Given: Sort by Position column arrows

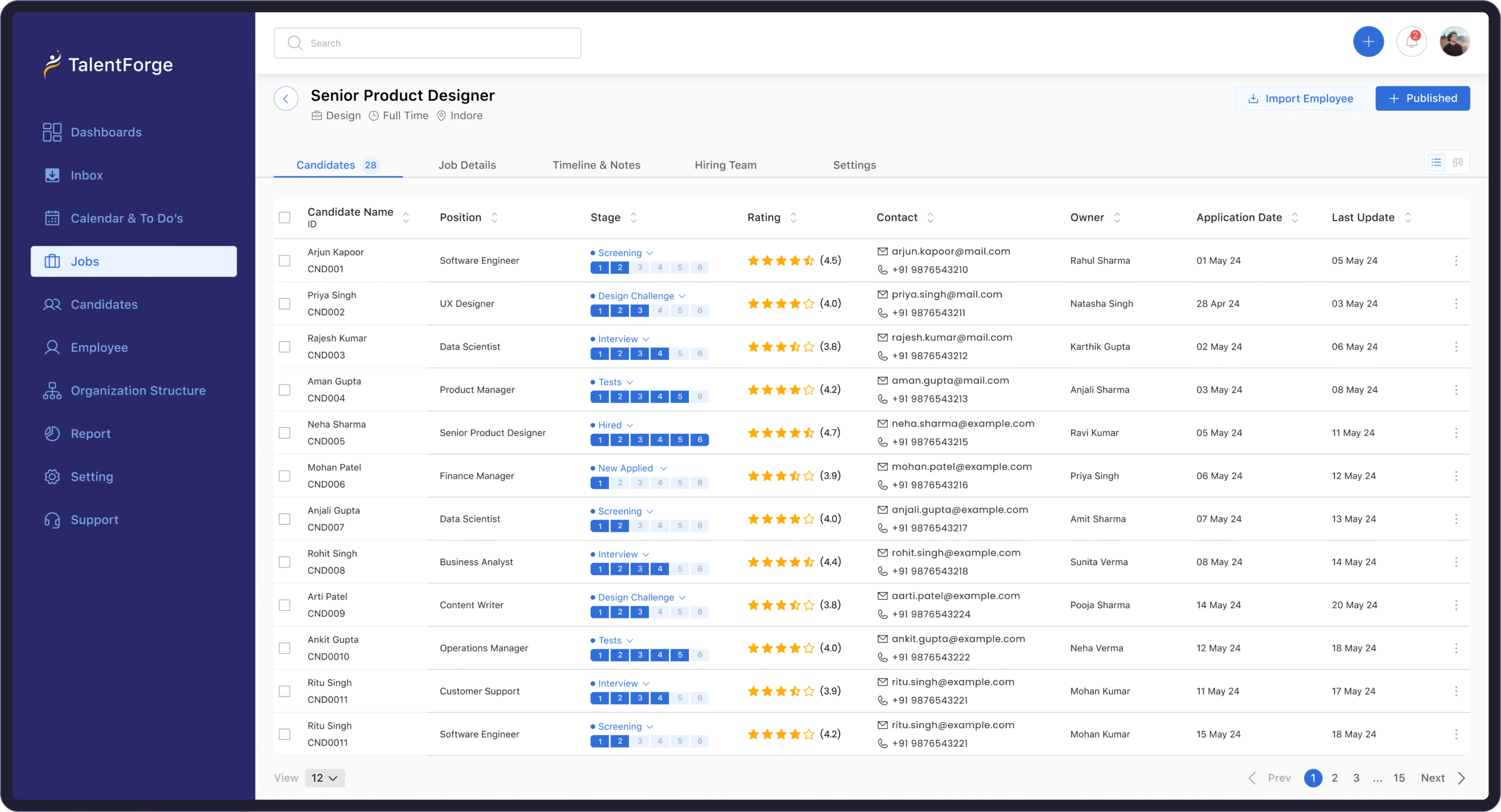Looking at the screenshot, I should point(494,218).
